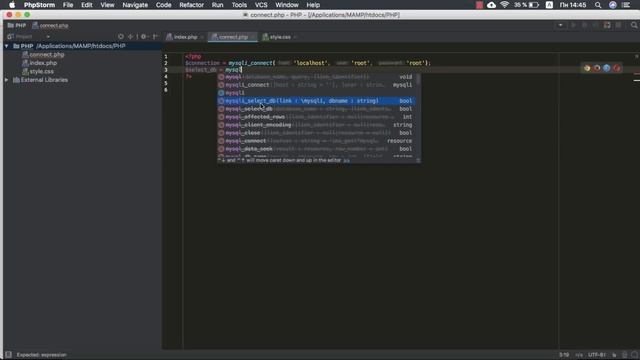Open the Refactor menu
This screenshot has height=360, width=640.
coord(191,5)
